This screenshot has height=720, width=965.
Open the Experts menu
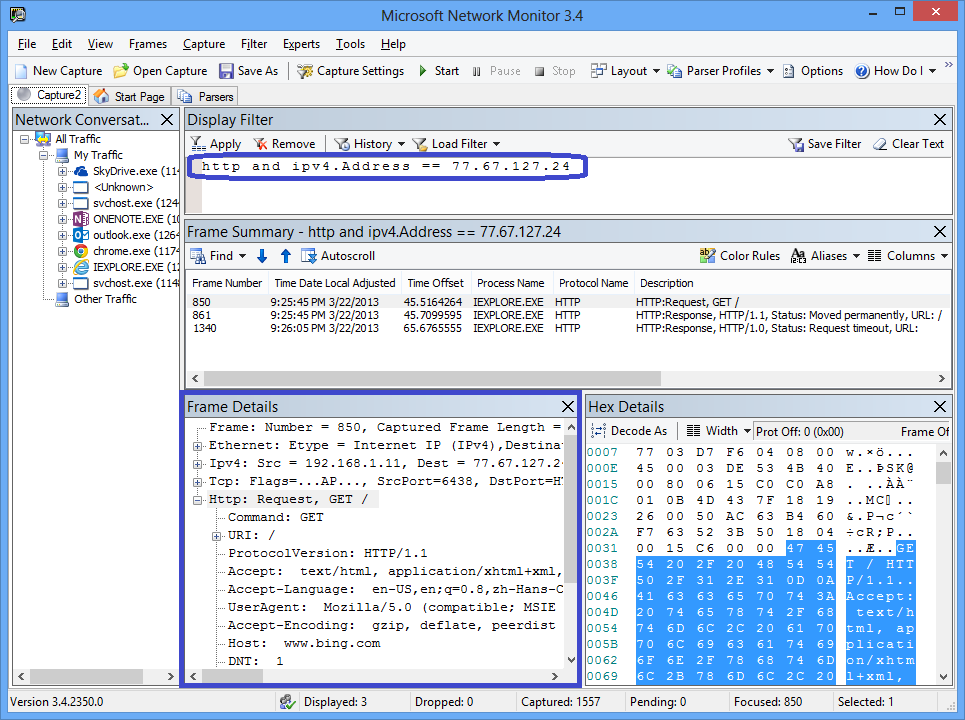click(301, 44)
